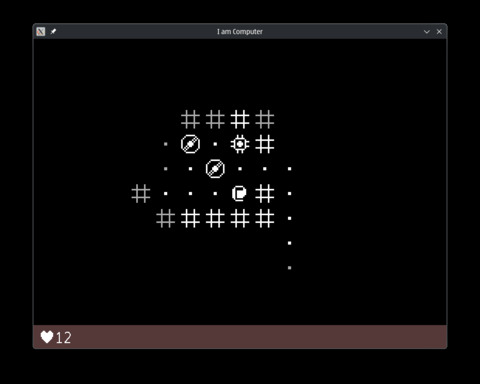Click the bright hash wall directly above the chip
480x384 pixels.
tap(240, 119)
